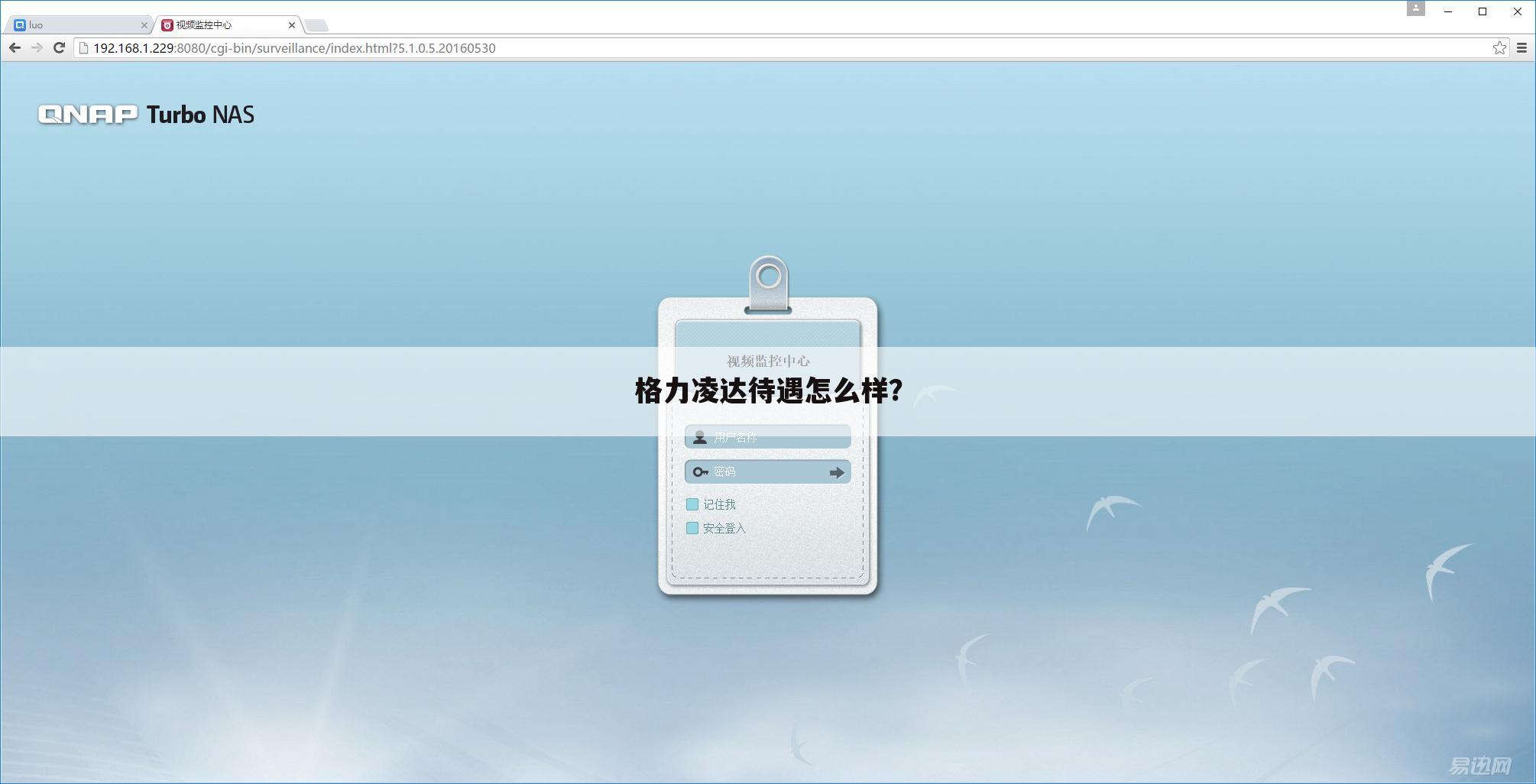The width and height of the screenshot is (1536, 784).
Task: Open a new browser tab
Action: (316, 25)
